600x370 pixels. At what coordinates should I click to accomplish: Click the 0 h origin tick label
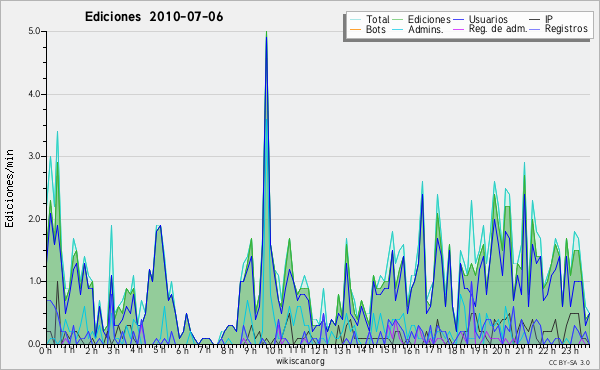coord(46,351)
